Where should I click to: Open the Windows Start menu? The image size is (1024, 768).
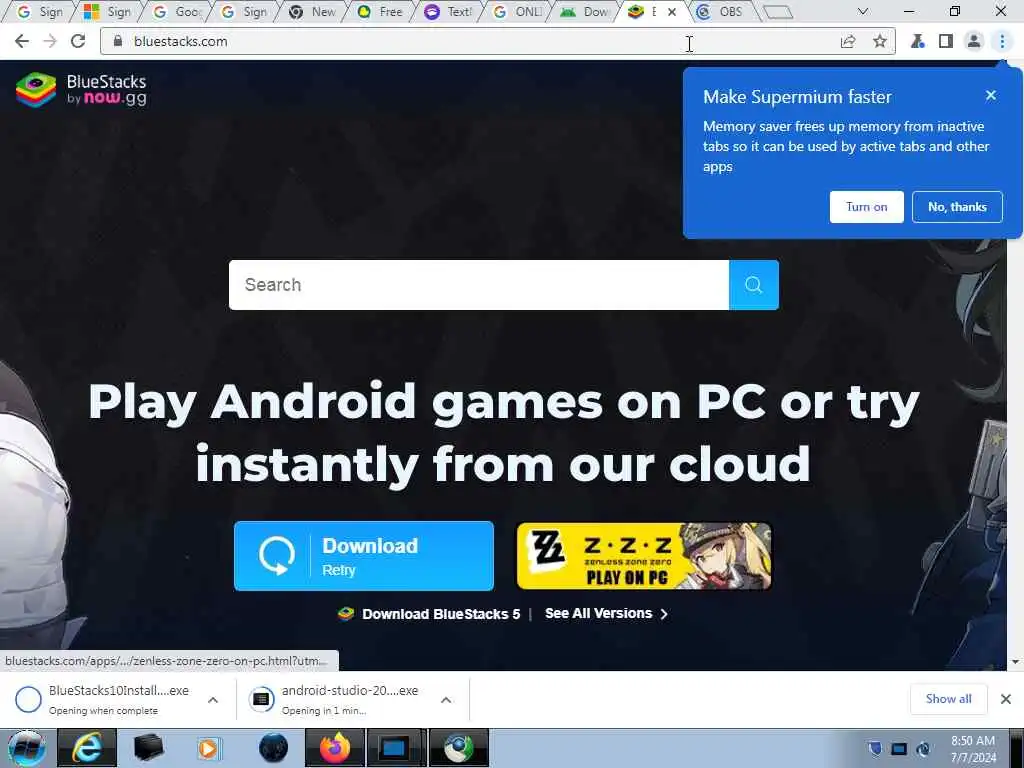(26, 748)
